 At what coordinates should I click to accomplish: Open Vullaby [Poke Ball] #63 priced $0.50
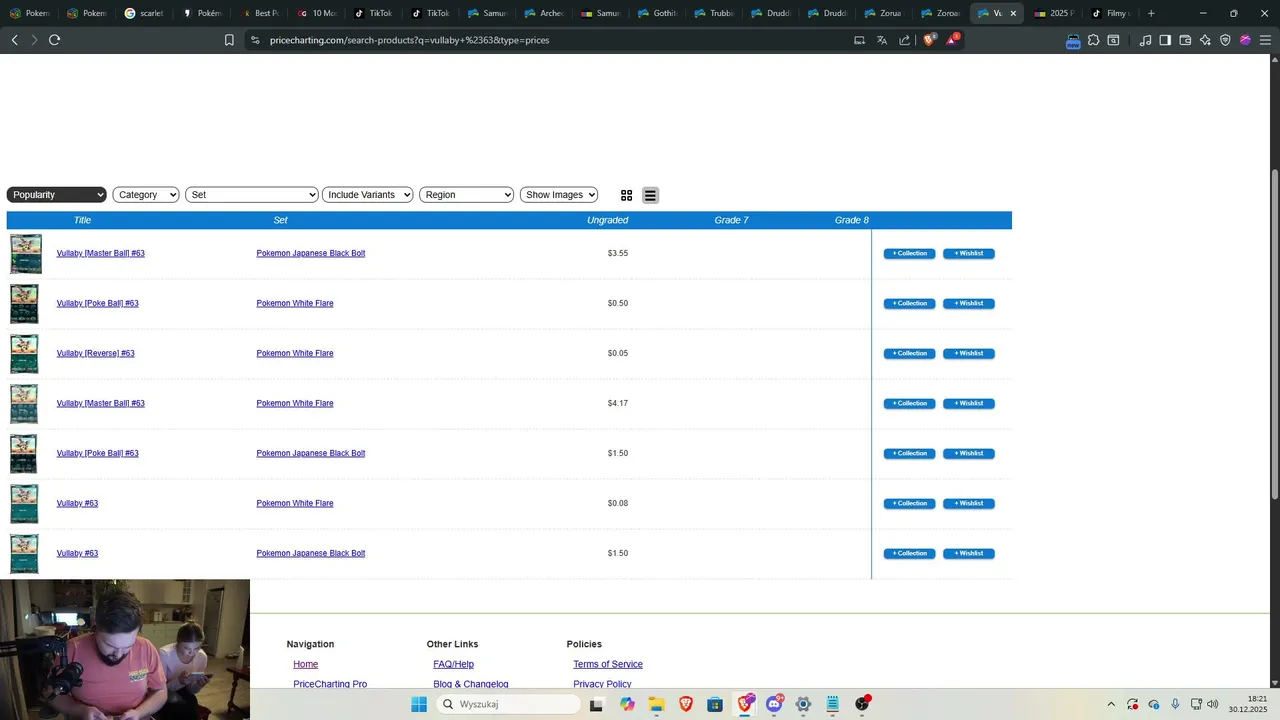(x=97, y=303)
